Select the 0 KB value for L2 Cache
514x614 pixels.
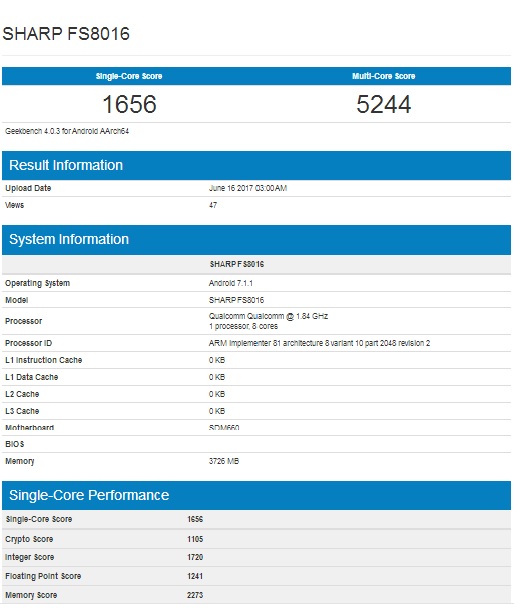217,394
